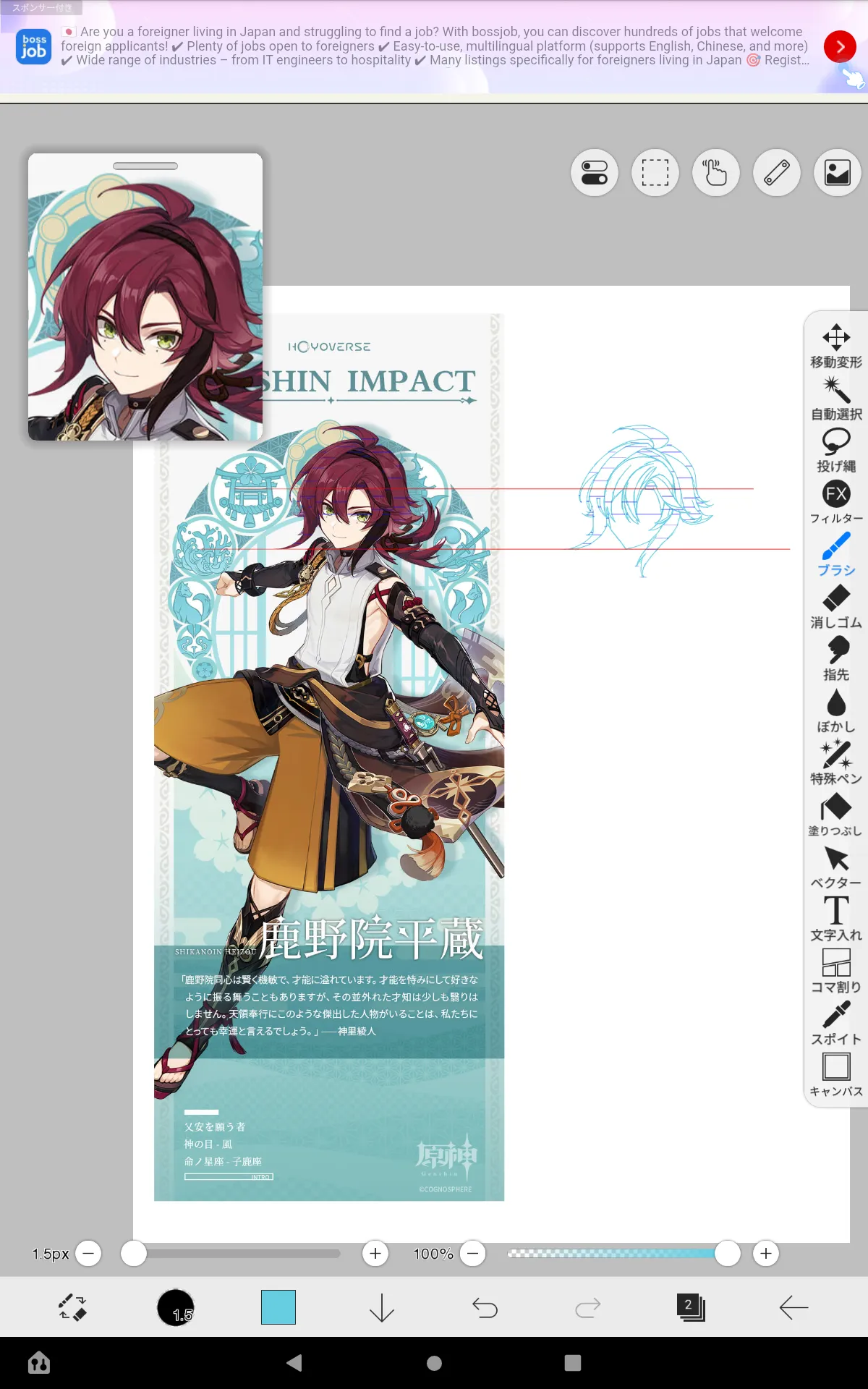Tap the Android back navigation button

[x=294, y=1363]
